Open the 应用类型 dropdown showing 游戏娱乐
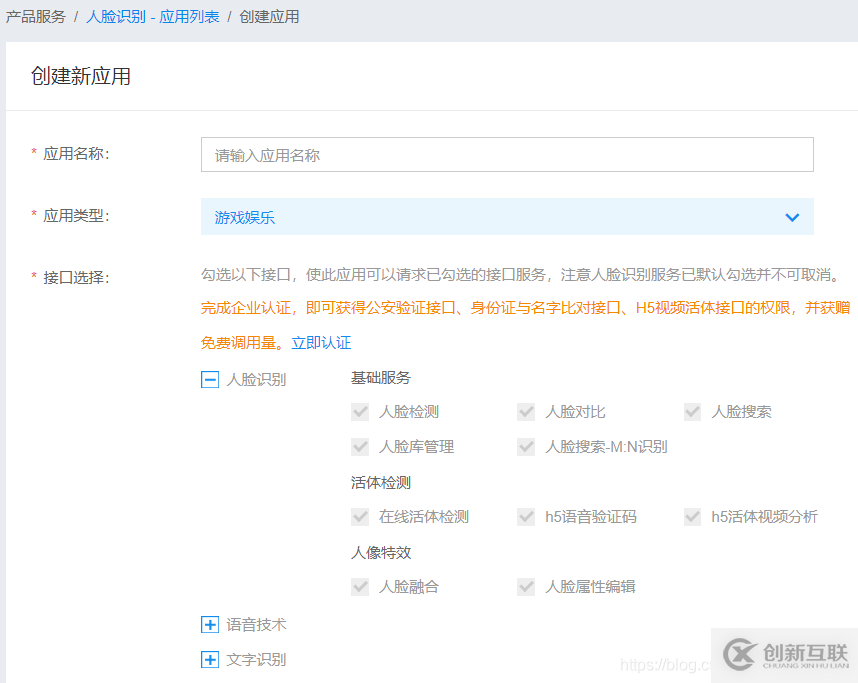 pyautogui.click(x=506, y=216)
